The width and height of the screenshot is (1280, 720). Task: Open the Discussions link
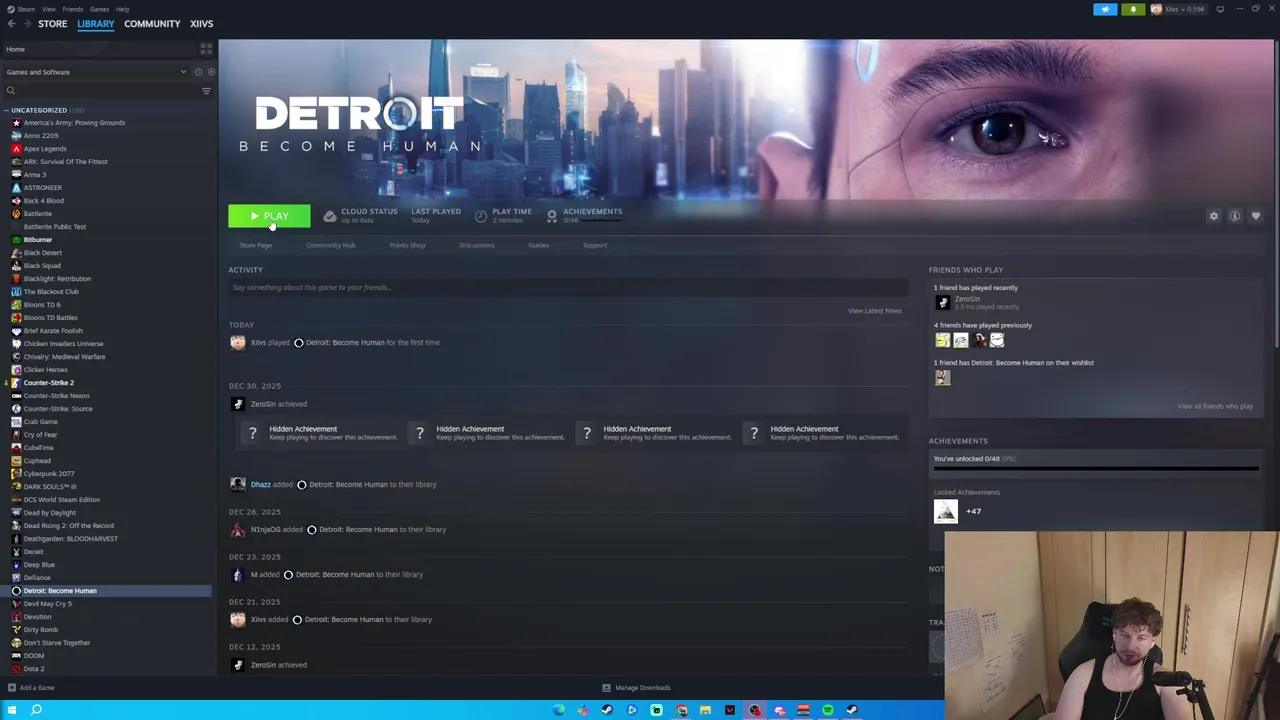point(476,245)
